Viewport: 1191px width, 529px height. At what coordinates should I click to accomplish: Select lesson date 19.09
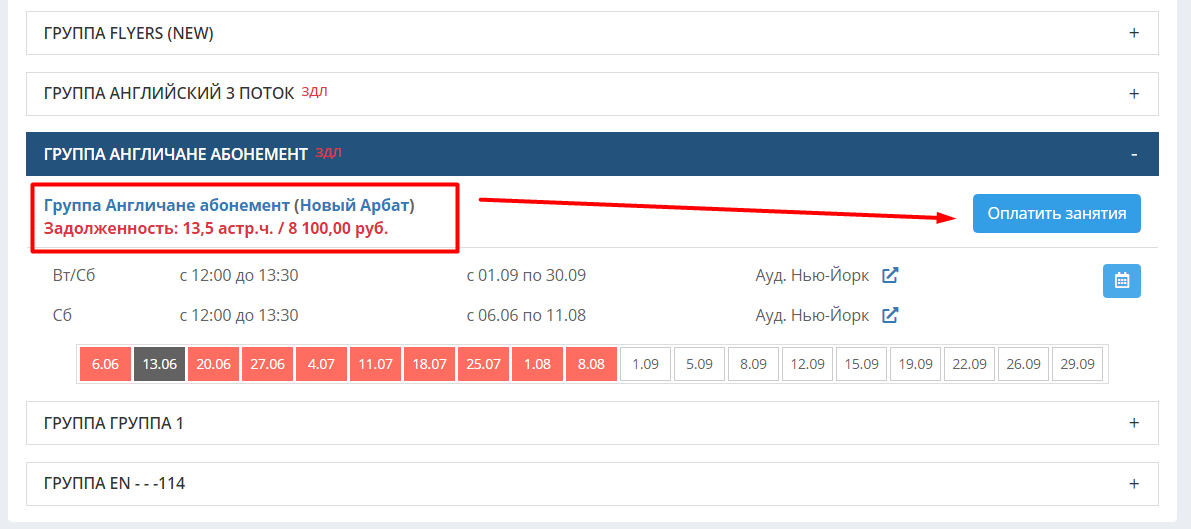coord(915,364)
